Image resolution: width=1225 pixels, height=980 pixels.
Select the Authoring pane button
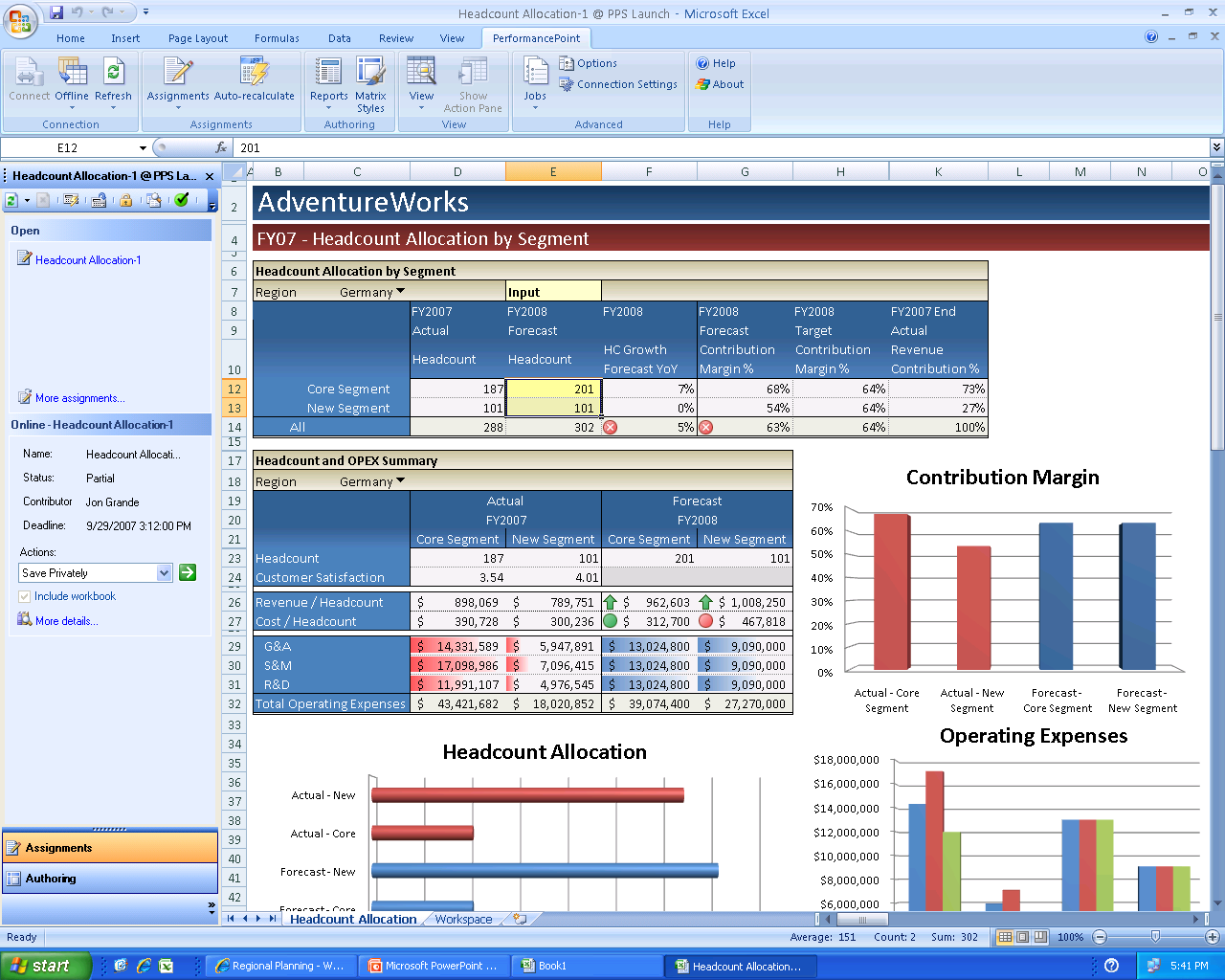(110, 879)
